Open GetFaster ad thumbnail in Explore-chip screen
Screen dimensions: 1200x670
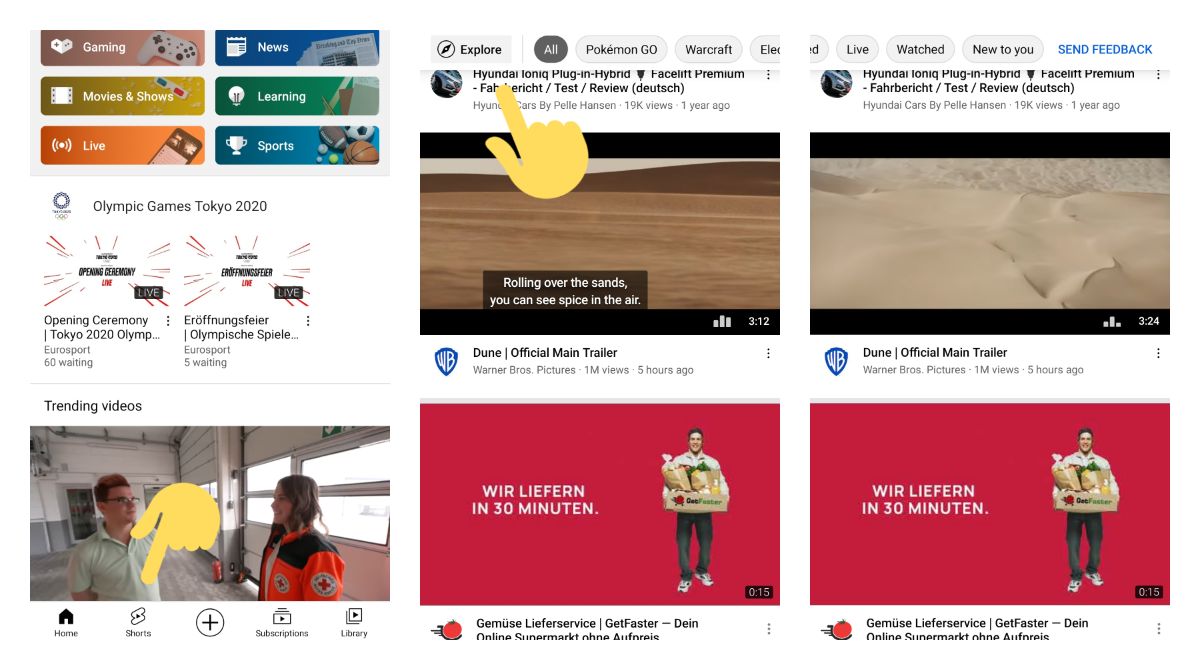coord(600,504)
